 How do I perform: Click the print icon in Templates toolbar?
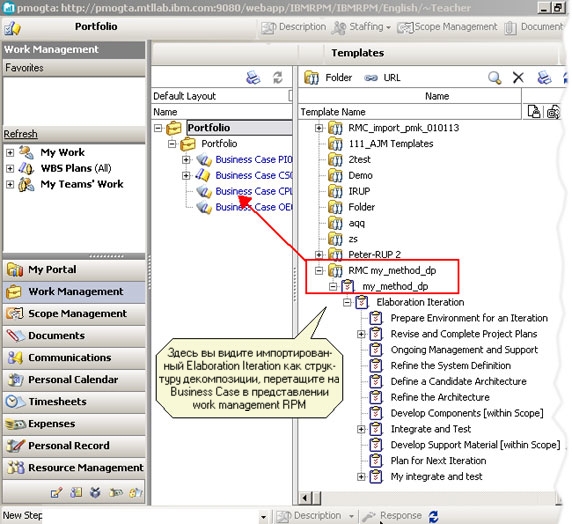tap(544, 77)
